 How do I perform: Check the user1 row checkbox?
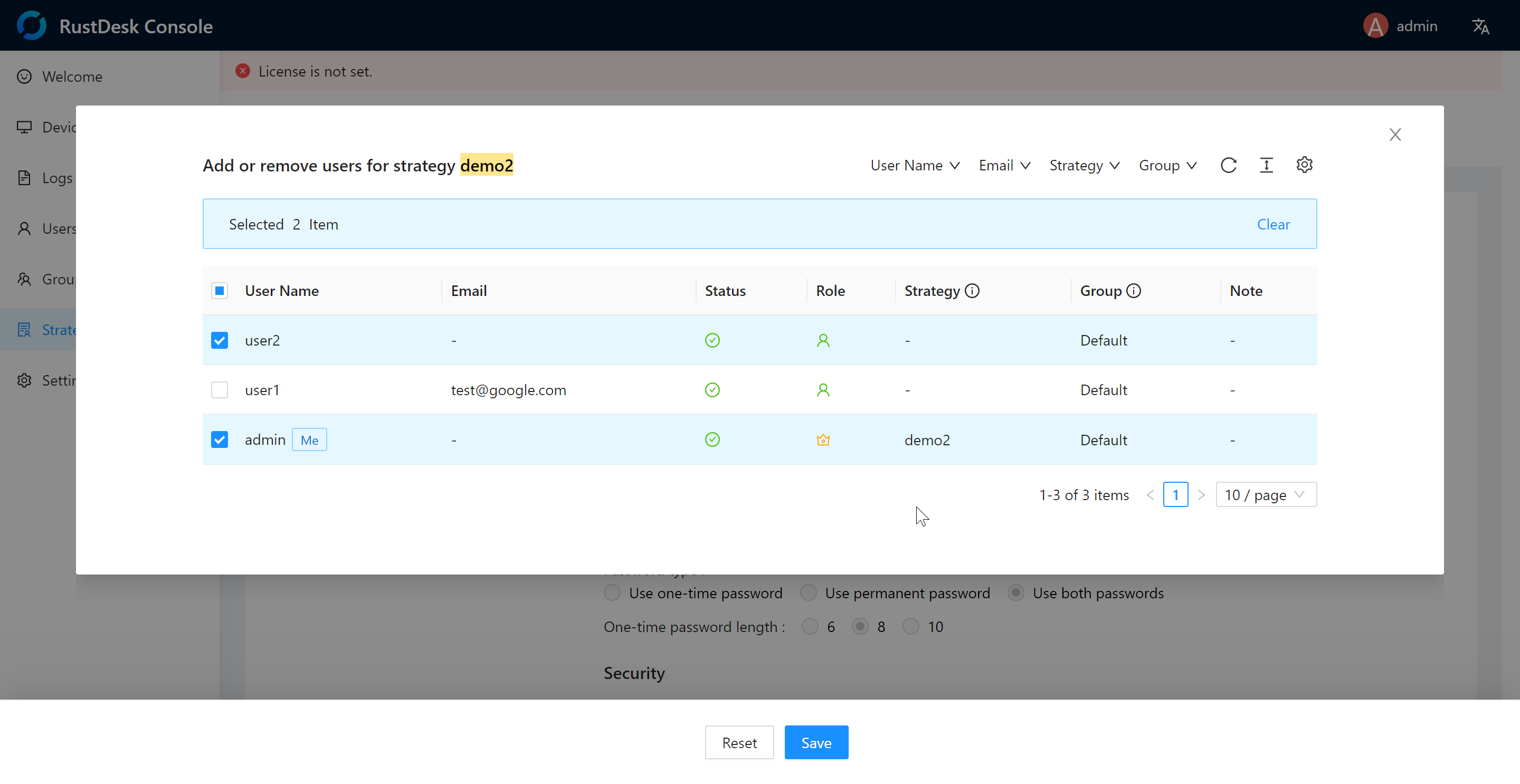[220, 390]
